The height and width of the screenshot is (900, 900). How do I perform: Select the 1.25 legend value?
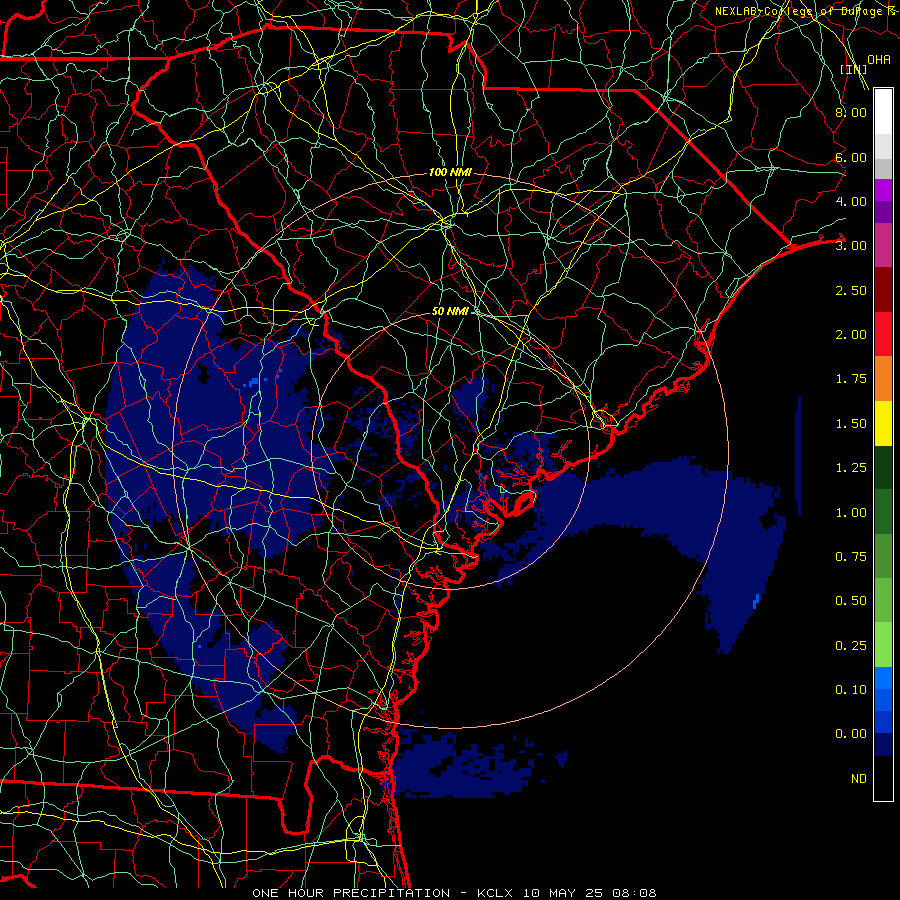pos(851,468)
